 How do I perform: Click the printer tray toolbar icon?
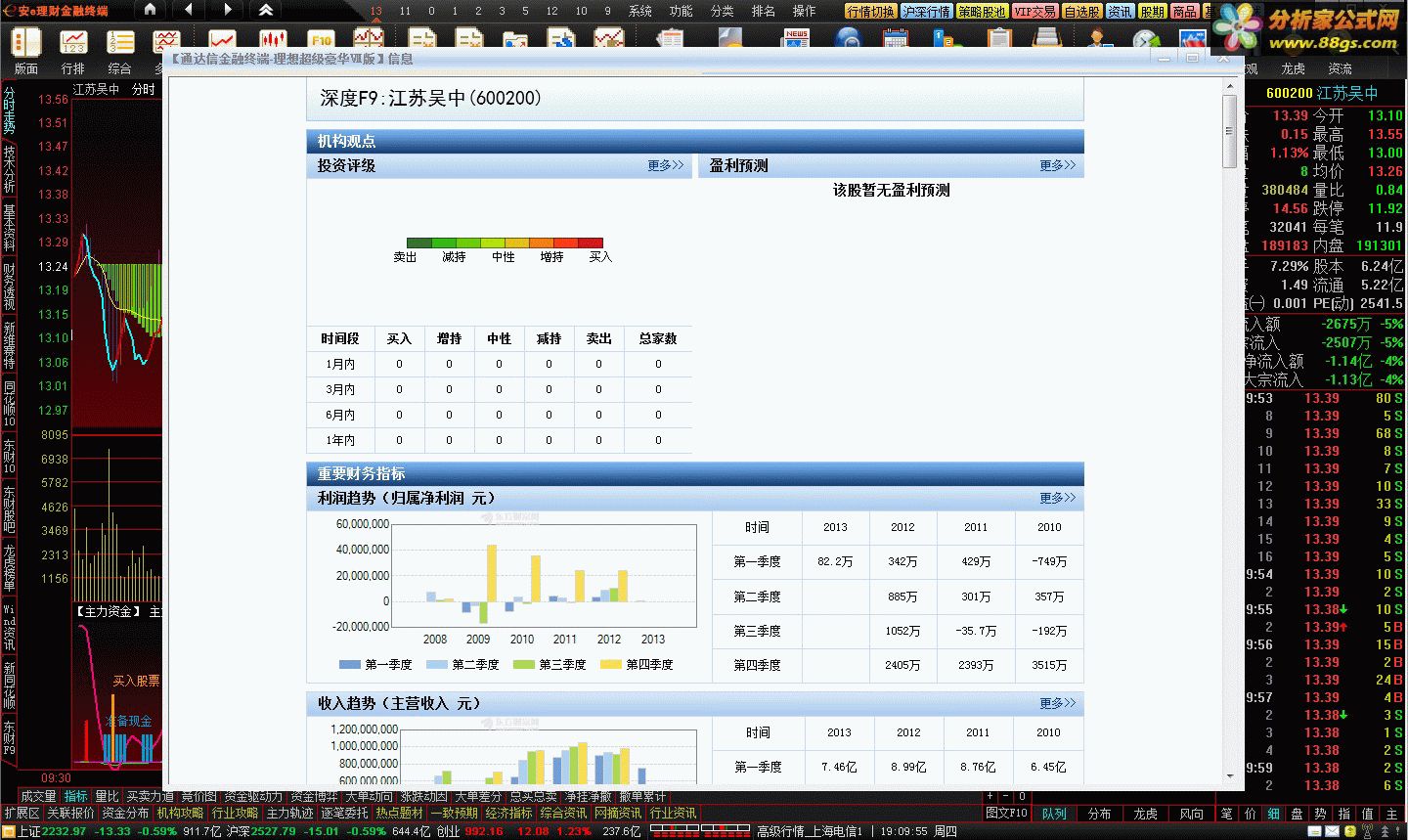point(1047,39)
